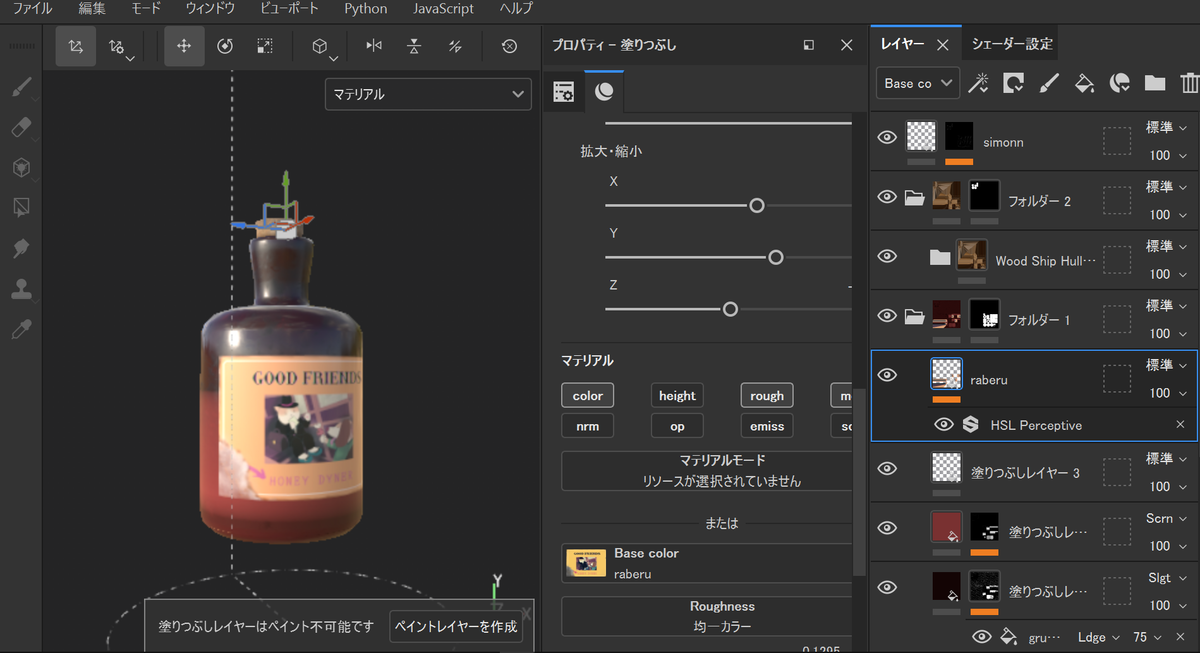Toggle horizontal symmetry mirror icon
Viewport: 1200px width, 653px height.
pyautogui.click(x=374, y=46)
